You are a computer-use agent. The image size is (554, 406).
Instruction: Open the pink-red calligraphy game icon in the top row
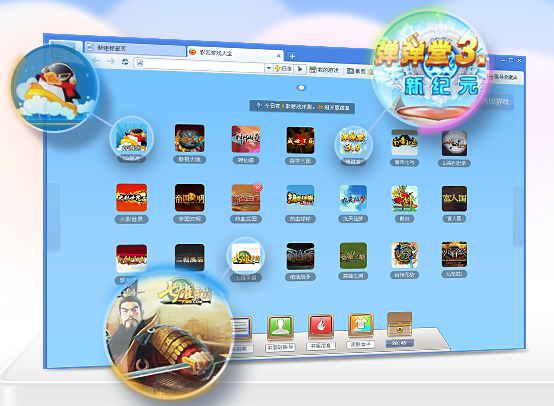coord(246,140)
